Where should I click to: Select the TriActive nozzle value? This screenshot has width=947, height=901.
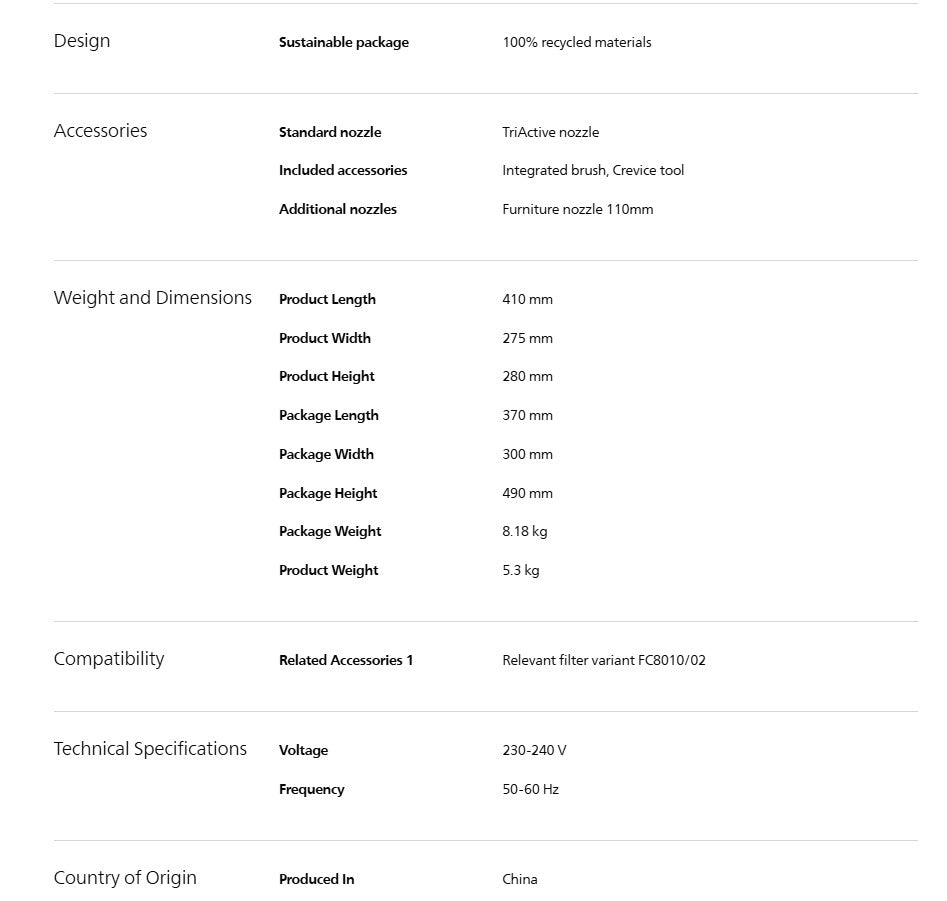(x=550, y=132)
